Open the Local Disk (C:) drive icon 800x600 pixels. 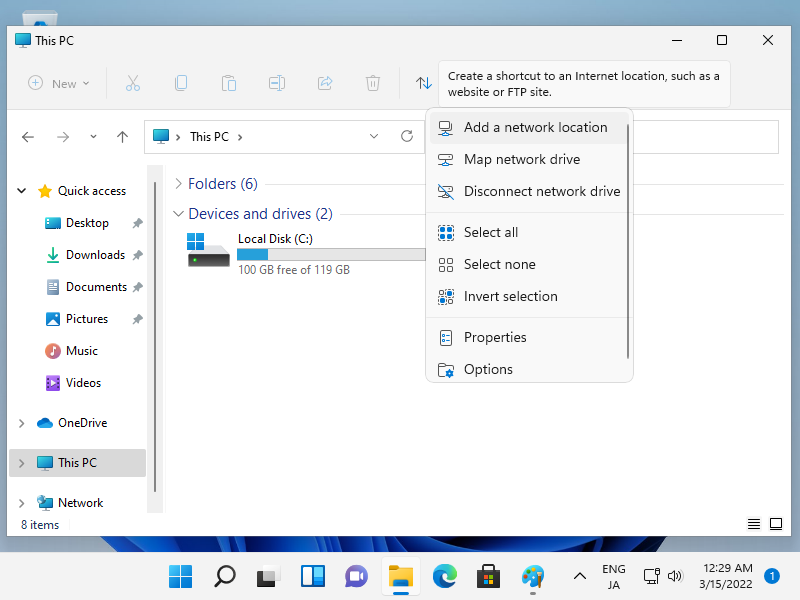[208, 250]
